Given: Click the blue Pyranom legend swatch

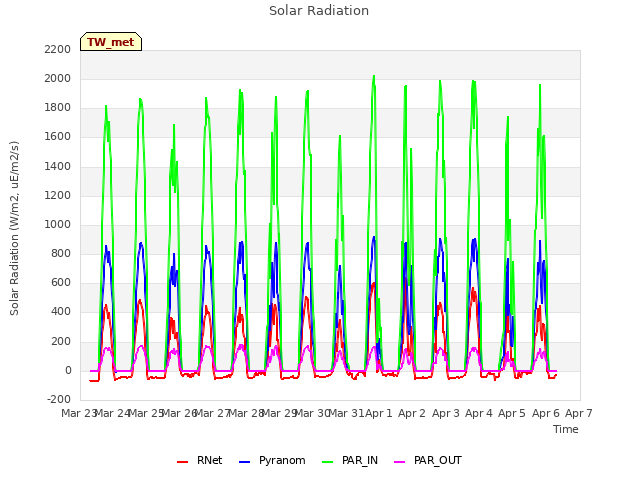Looking at the screenshot, I should [244, 462].
